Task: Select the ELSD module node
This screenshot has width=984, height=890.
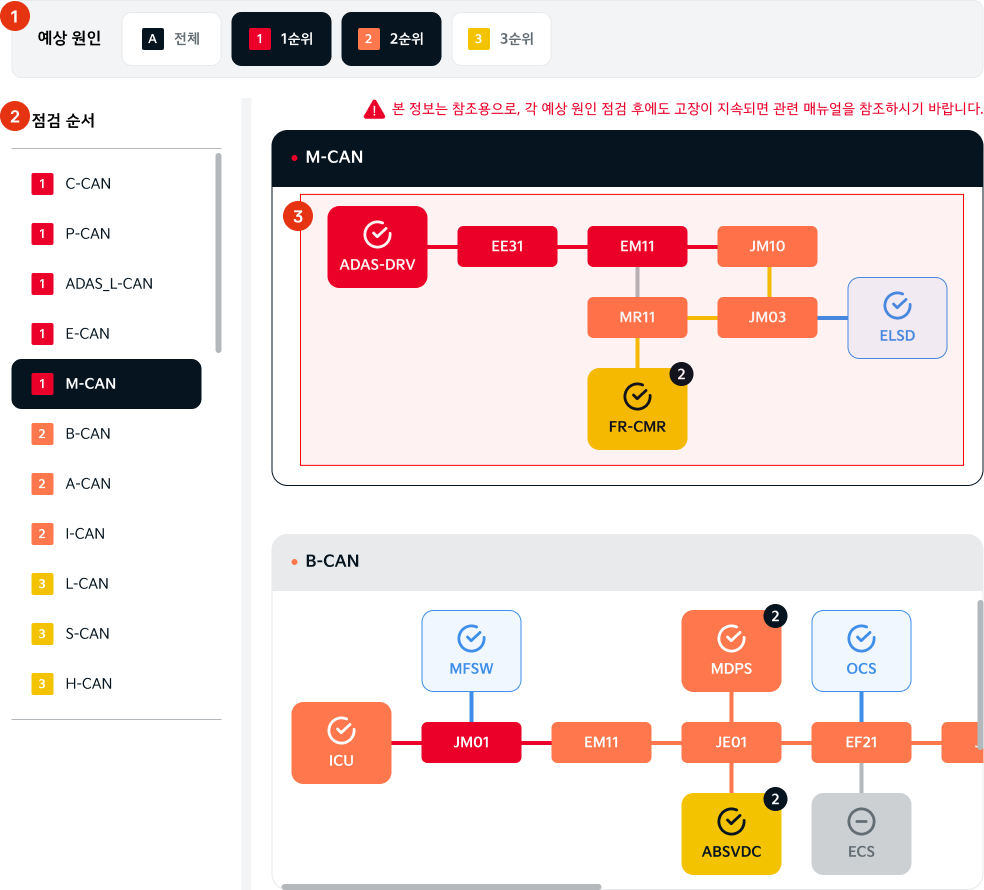Action: point(897,318)
